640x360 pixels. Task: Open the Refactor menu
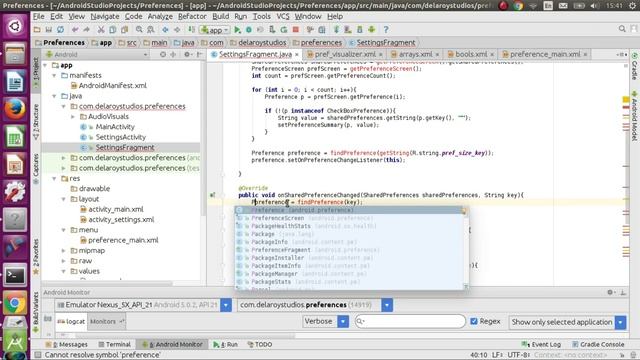(x=192, y=16)
